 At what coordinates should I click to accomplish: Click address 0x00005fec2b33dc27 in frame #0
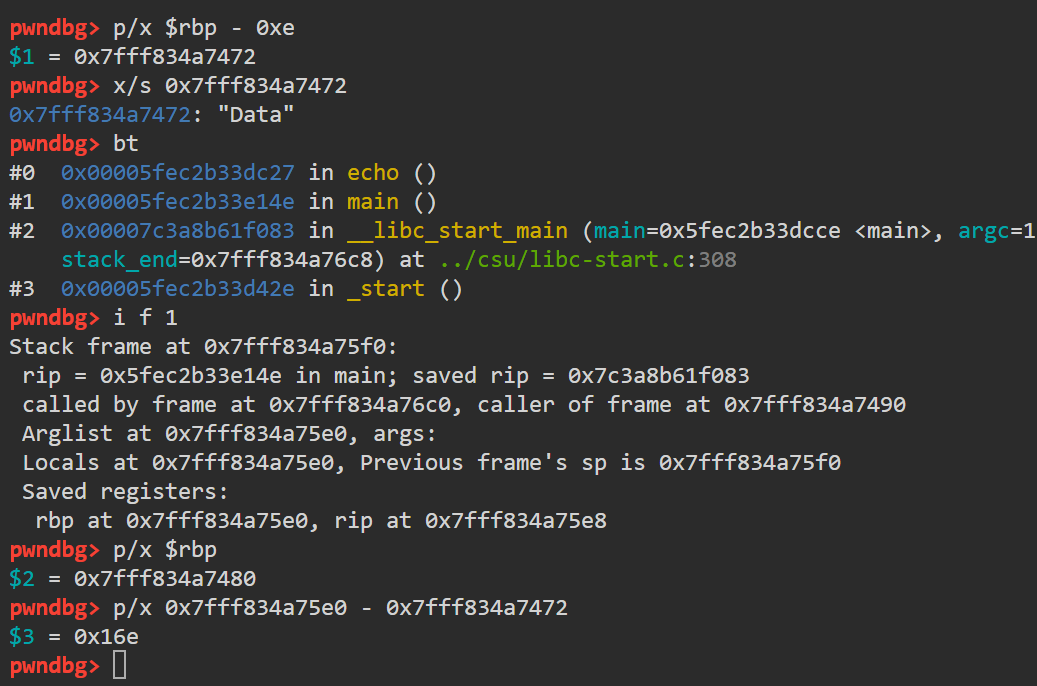click(178, 173)
